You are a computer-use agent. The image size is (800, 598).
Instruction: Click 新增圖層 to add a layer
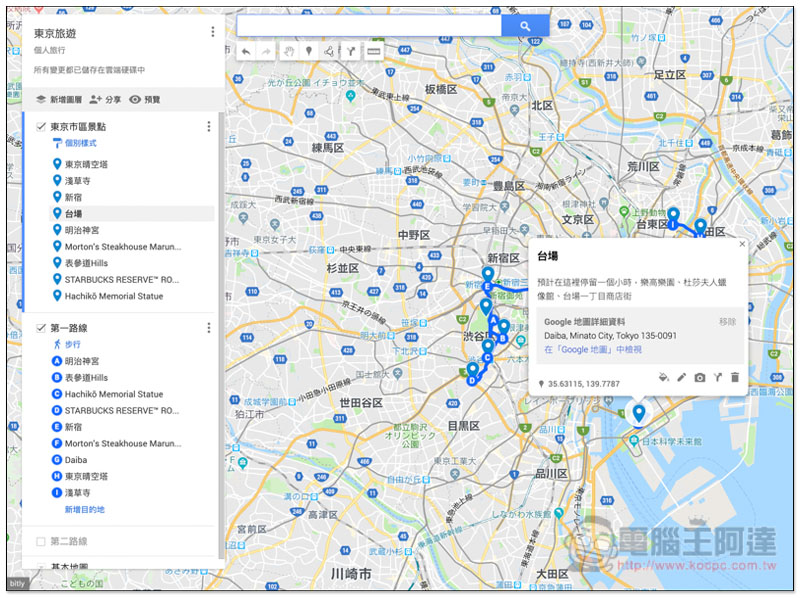click(59, 99)
